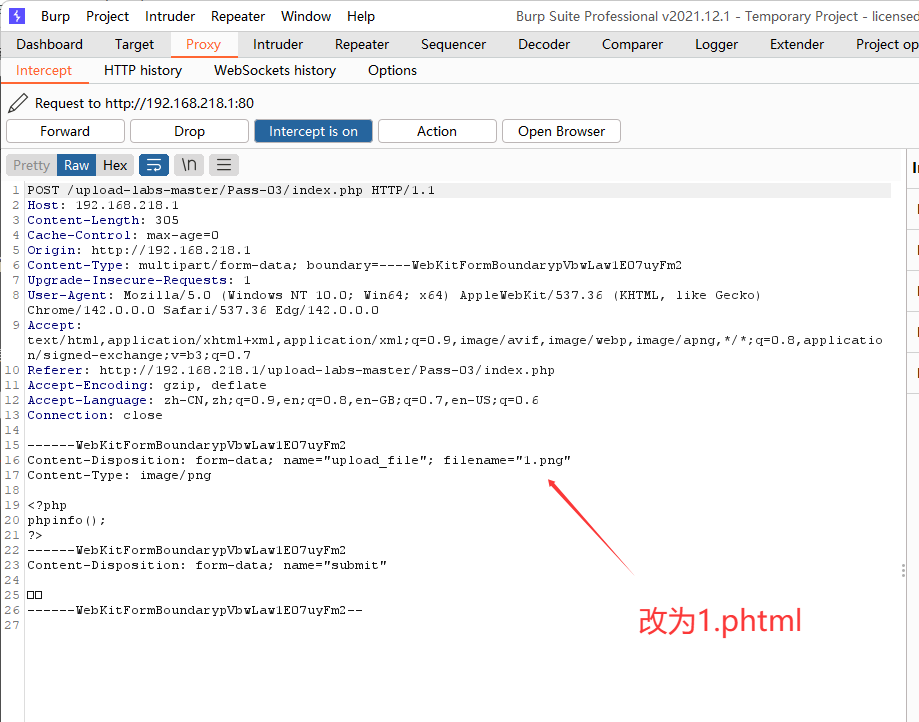This screenshot has width=919, height=722.
Task: Select the Proxy tab
Action: point(203,45)
